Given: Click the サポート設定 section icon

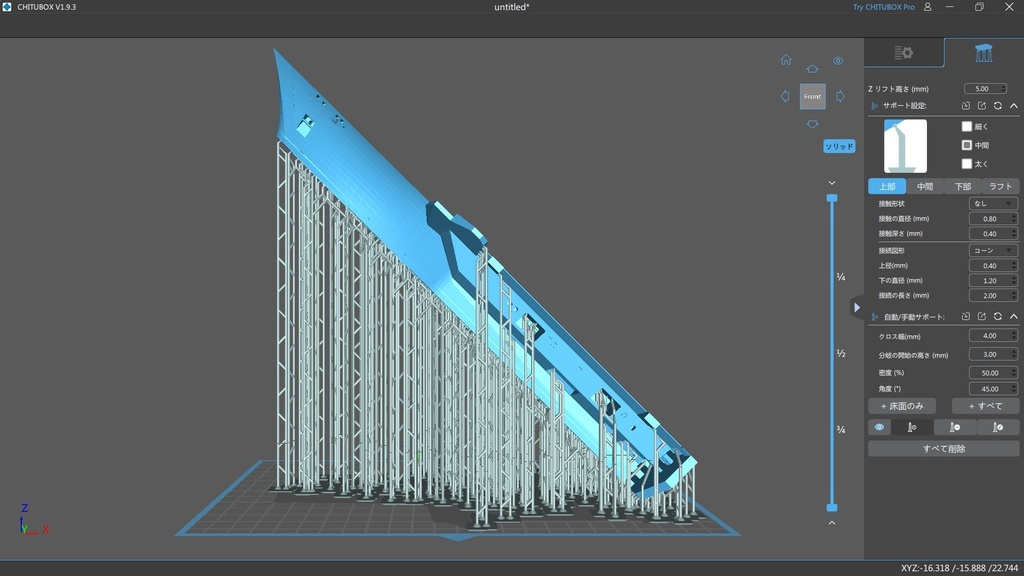Looking at the screenshot, I should [874, 106].
